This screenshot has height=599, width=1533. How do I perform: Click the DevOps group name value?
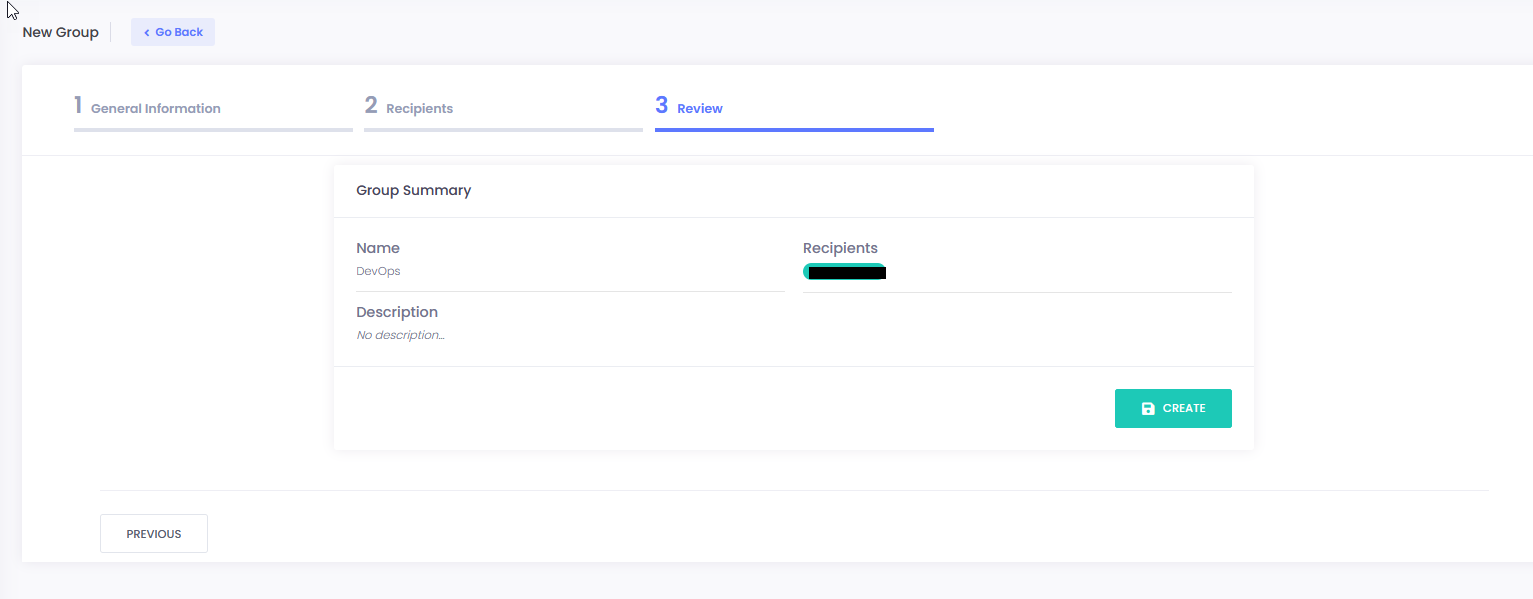point(378,271)
